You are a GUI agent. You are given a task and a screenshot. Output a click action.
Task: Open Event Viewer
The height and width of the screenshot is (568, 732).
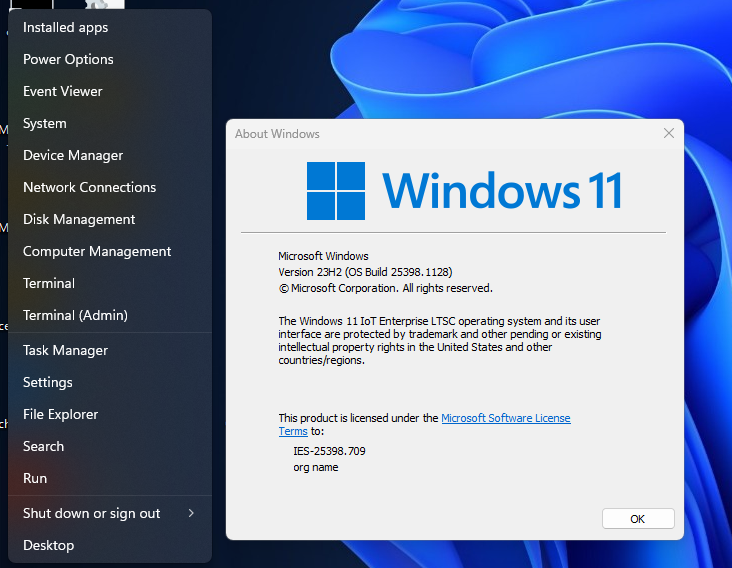[x=110, y=91]
